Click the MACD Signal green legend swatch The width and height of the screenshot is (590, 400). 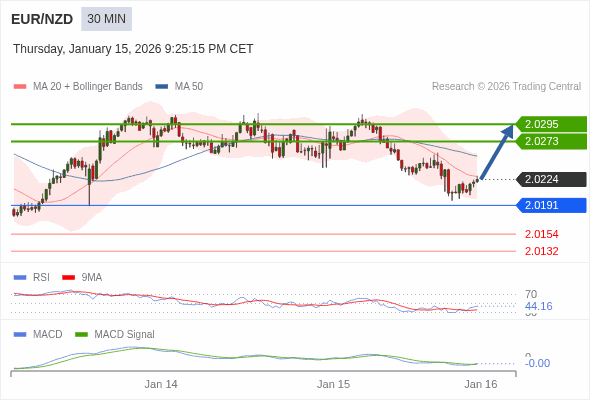tap(81, 335)
